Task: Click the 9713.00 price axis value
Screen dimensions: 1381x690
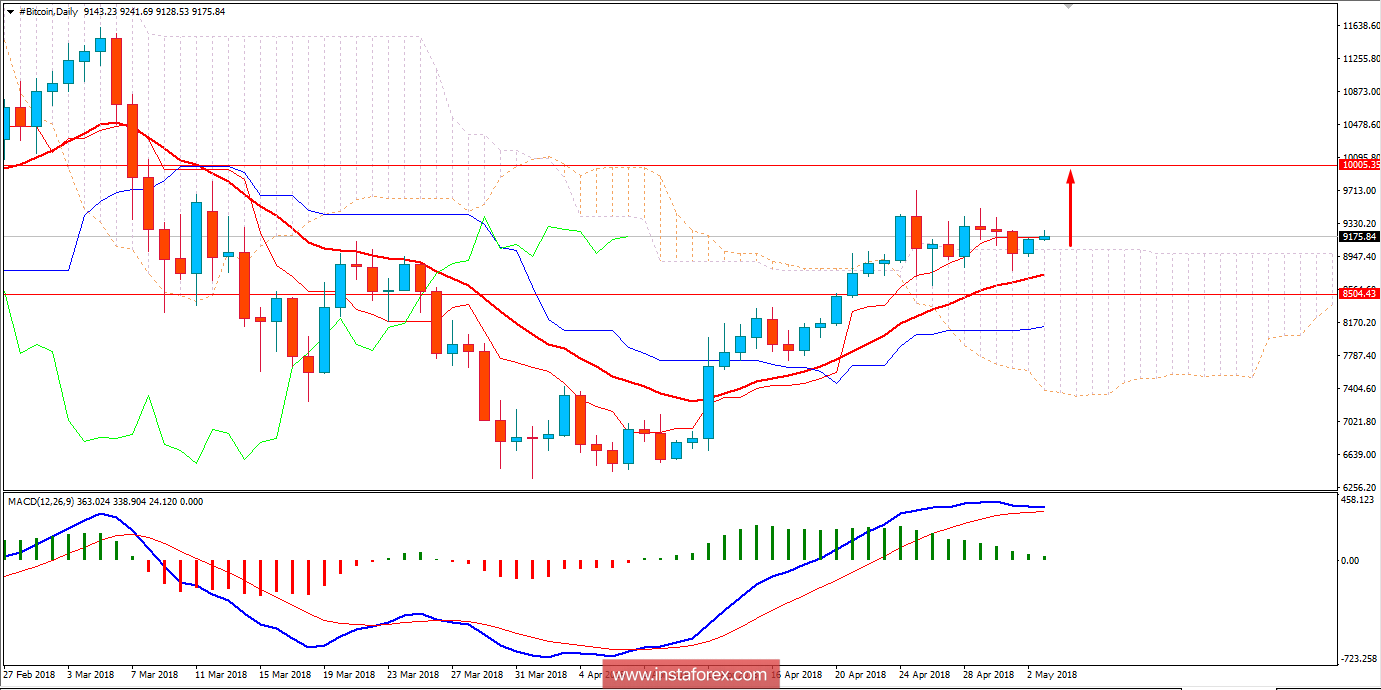Action: [x=1361, y=190]
